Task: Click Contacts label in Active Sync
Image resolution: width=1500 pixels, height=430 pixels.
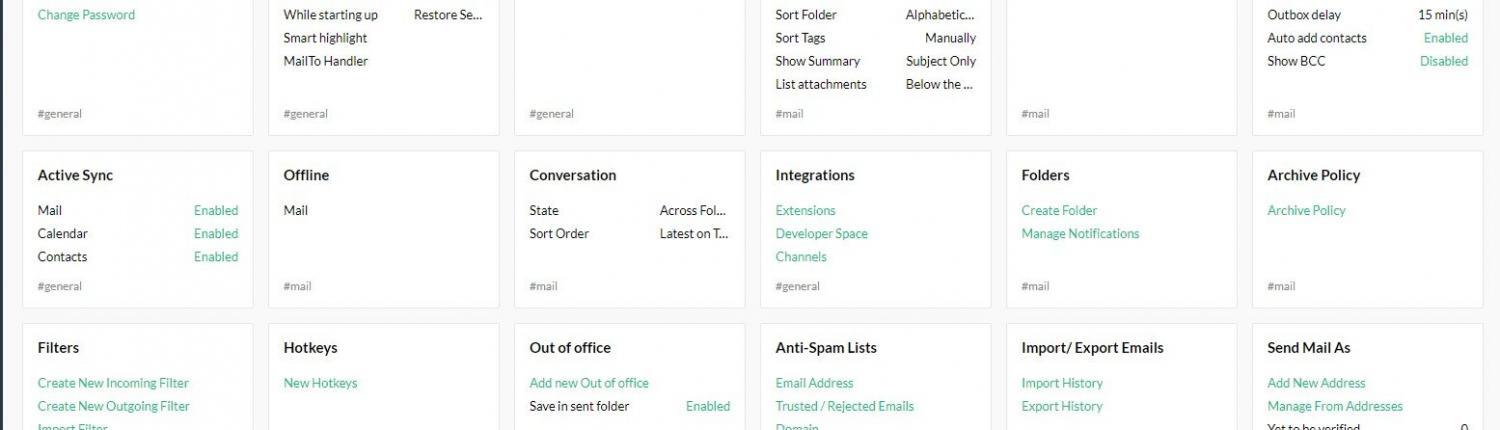Action: coord(62,257)
